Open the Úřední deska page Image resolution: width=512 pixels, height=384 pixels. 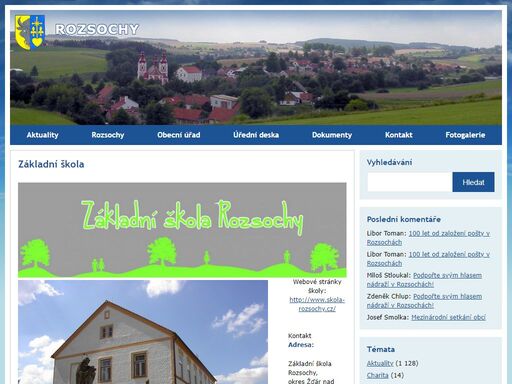coord(256,135)
